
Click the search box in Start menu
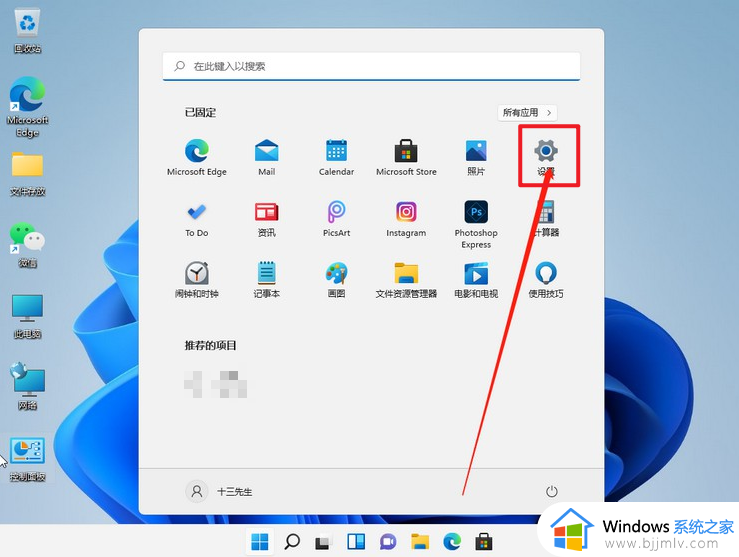pyautogui.click(x=371, y=66)
